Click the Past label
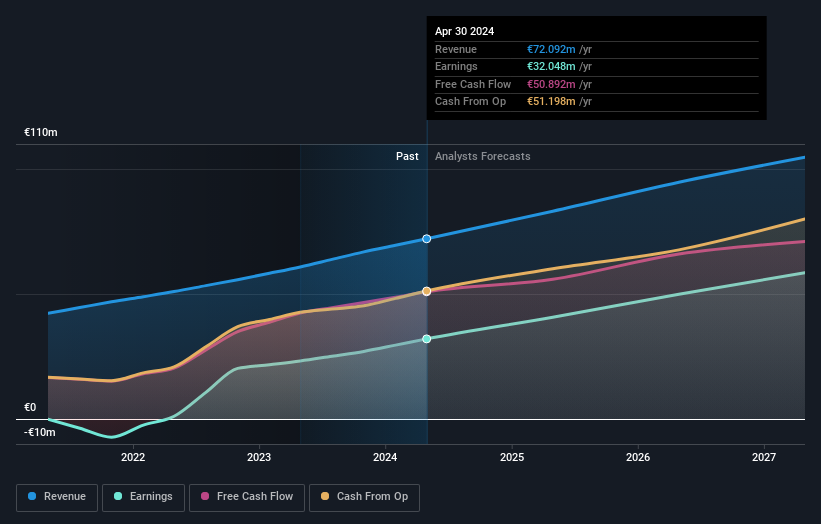The height and width of the screenshot is (524, 821). pyautogui.click(x=407, y=156)
